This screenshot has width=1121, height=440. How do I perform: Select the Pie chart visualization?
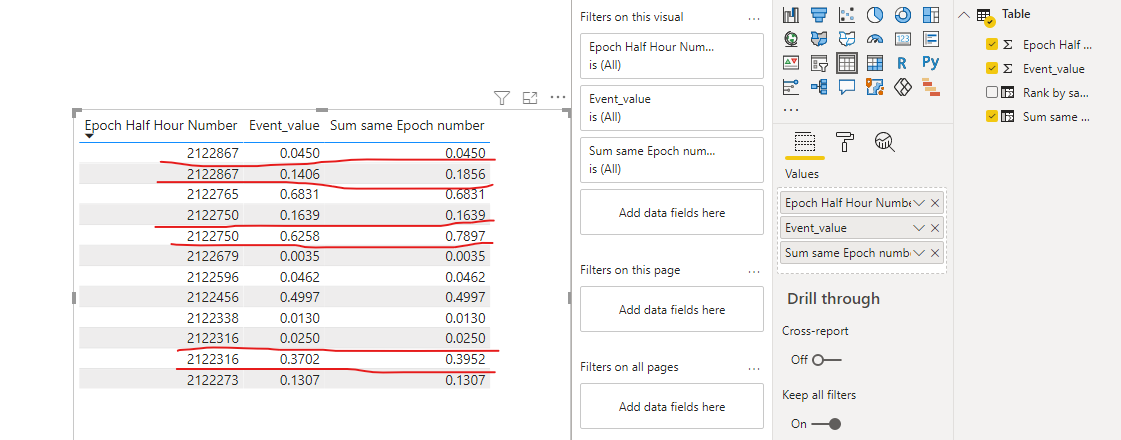[874, 14]
